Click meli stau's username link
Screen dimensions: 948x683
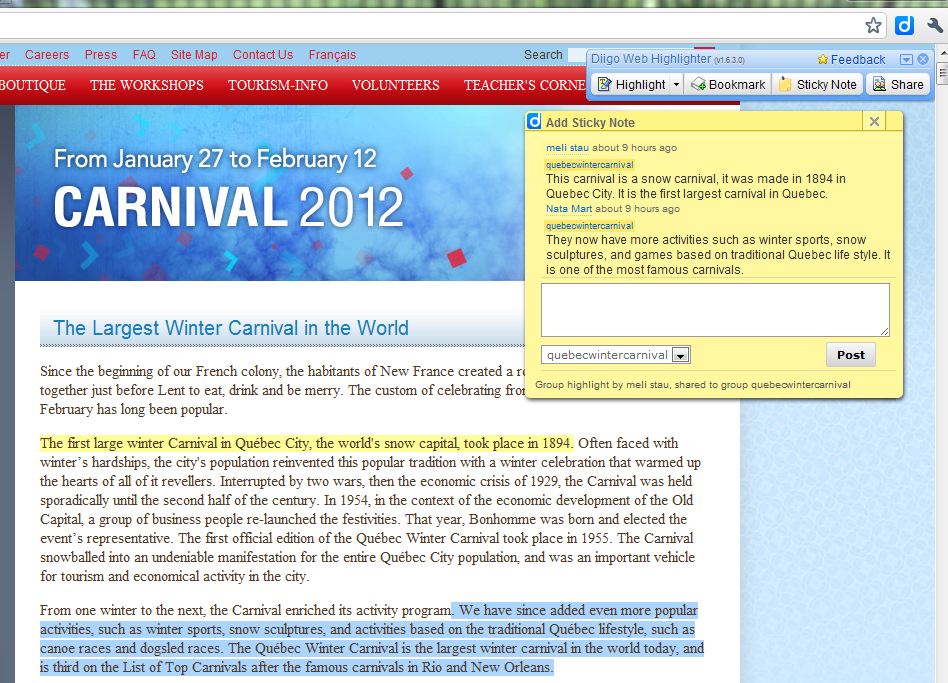point(567,148)
